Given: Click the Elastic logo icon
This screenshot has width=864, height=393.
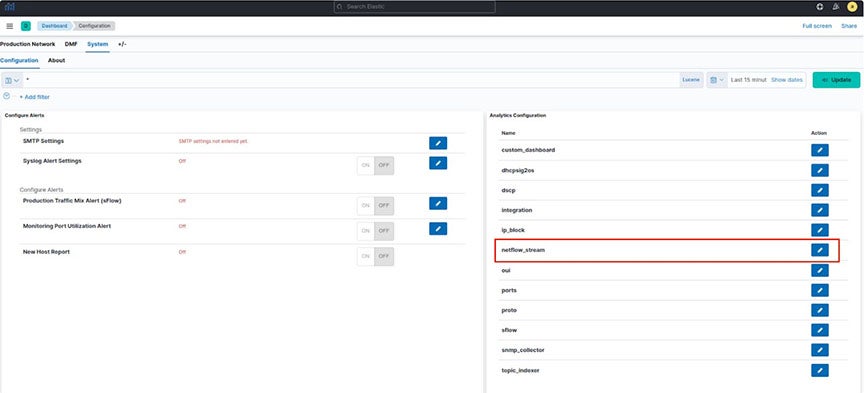Looking at the screenshot, I should point(9,7).
